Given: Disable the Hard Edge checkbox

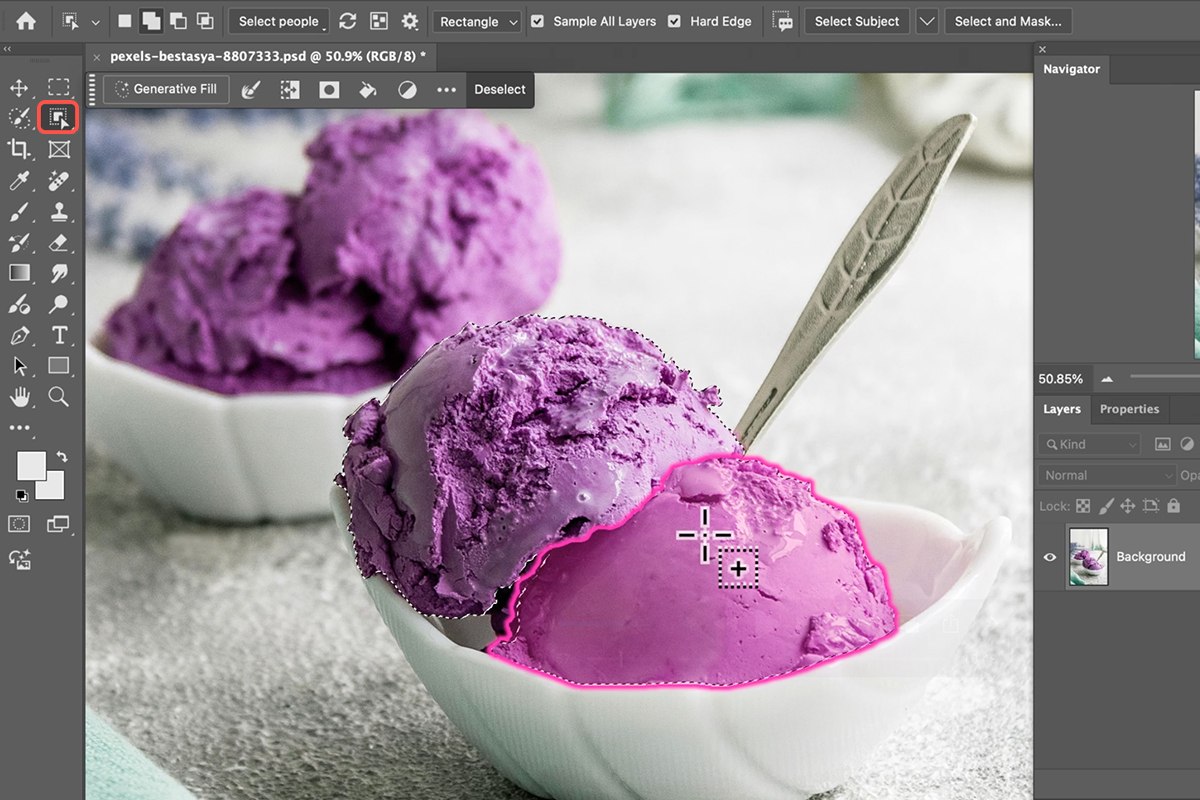Looking at the screenshot, I should tap(674, 21).
